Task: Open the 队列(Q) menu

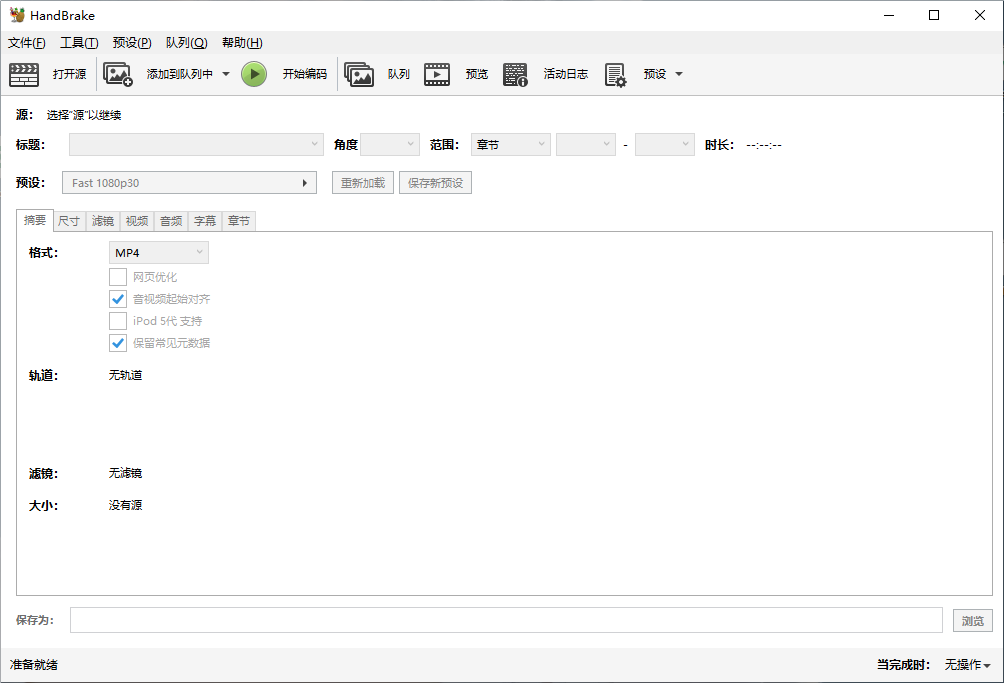Action: 186,43
